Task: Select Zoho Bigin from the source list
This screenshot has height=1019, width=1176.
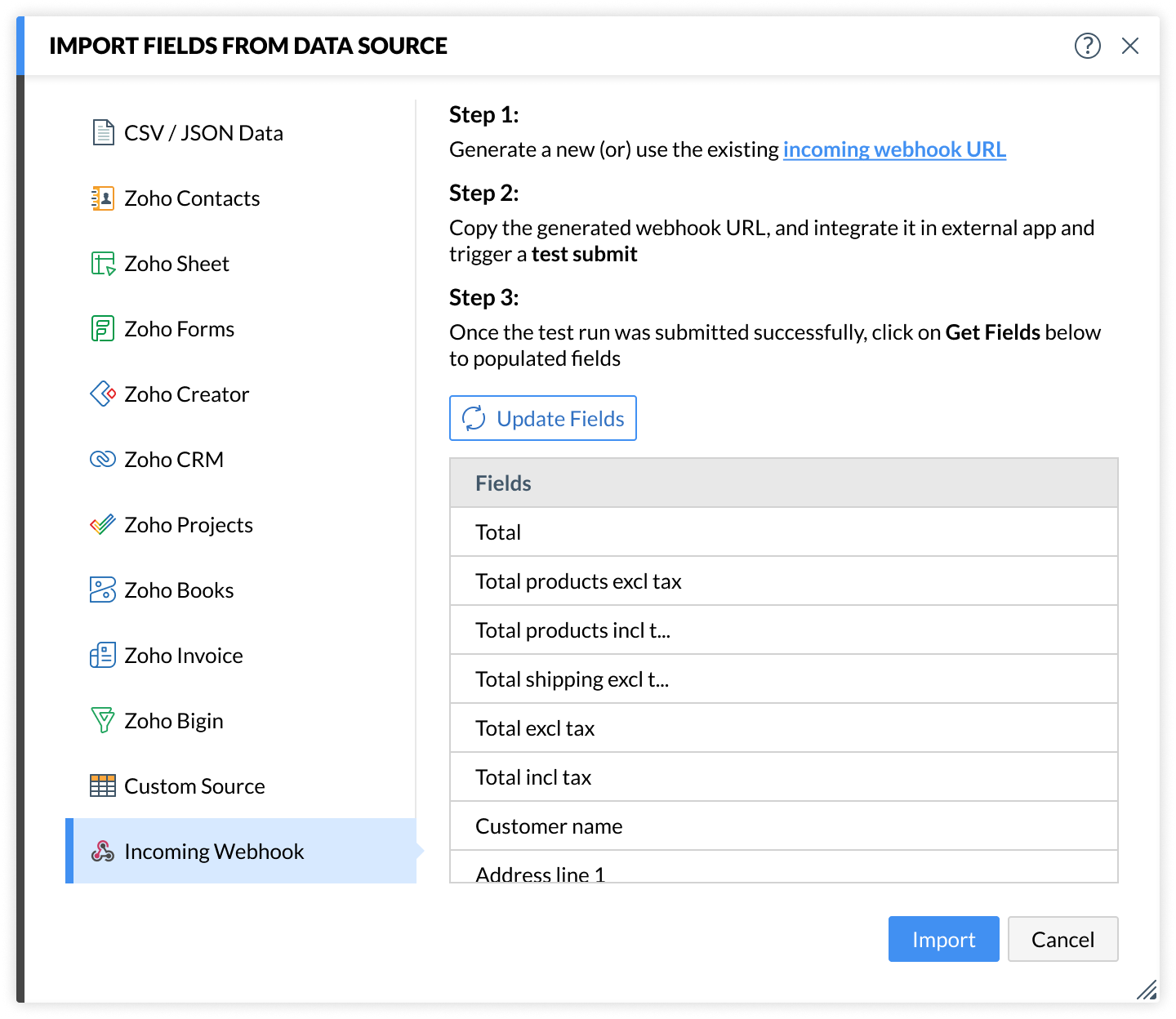Action: (x=173, y=721)
